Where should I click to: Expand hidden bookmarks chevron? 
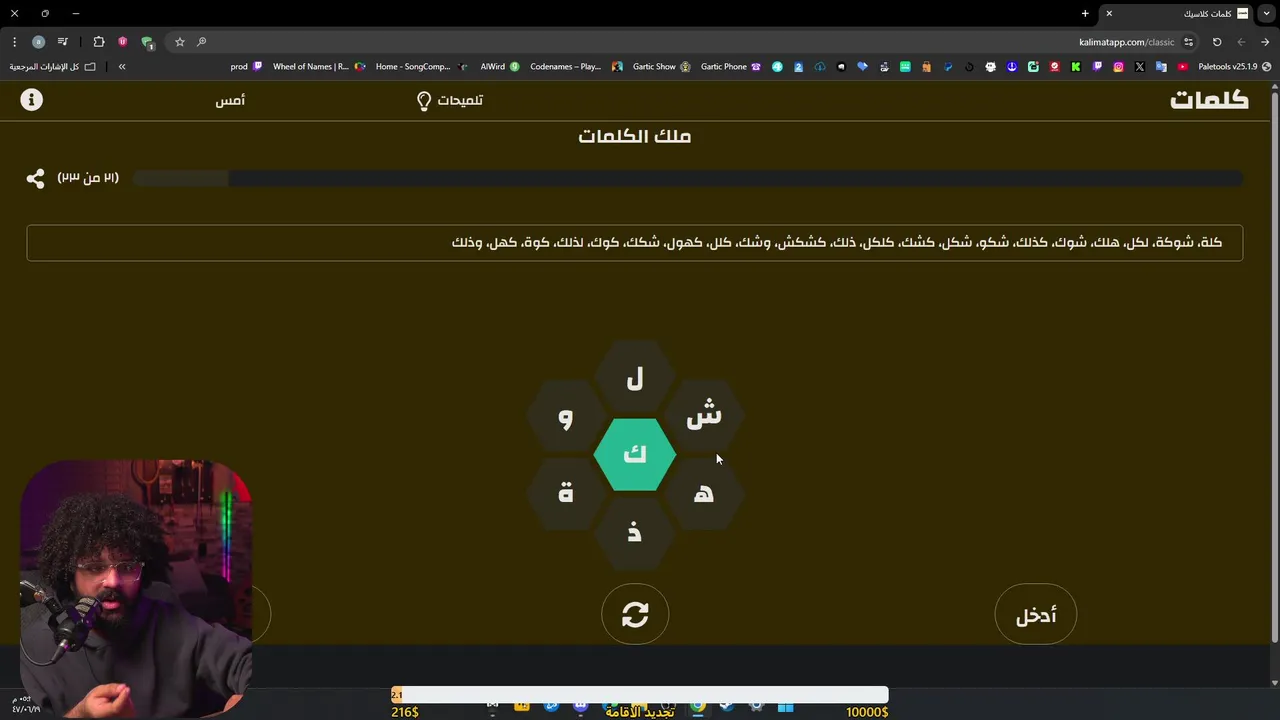122,67
